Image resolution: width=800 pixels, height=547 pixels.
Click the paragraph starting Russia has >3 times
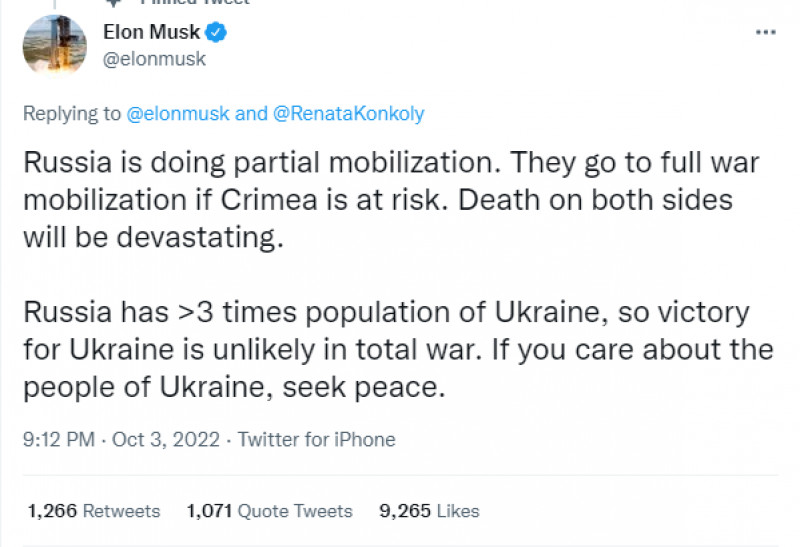tap(398, 350)
